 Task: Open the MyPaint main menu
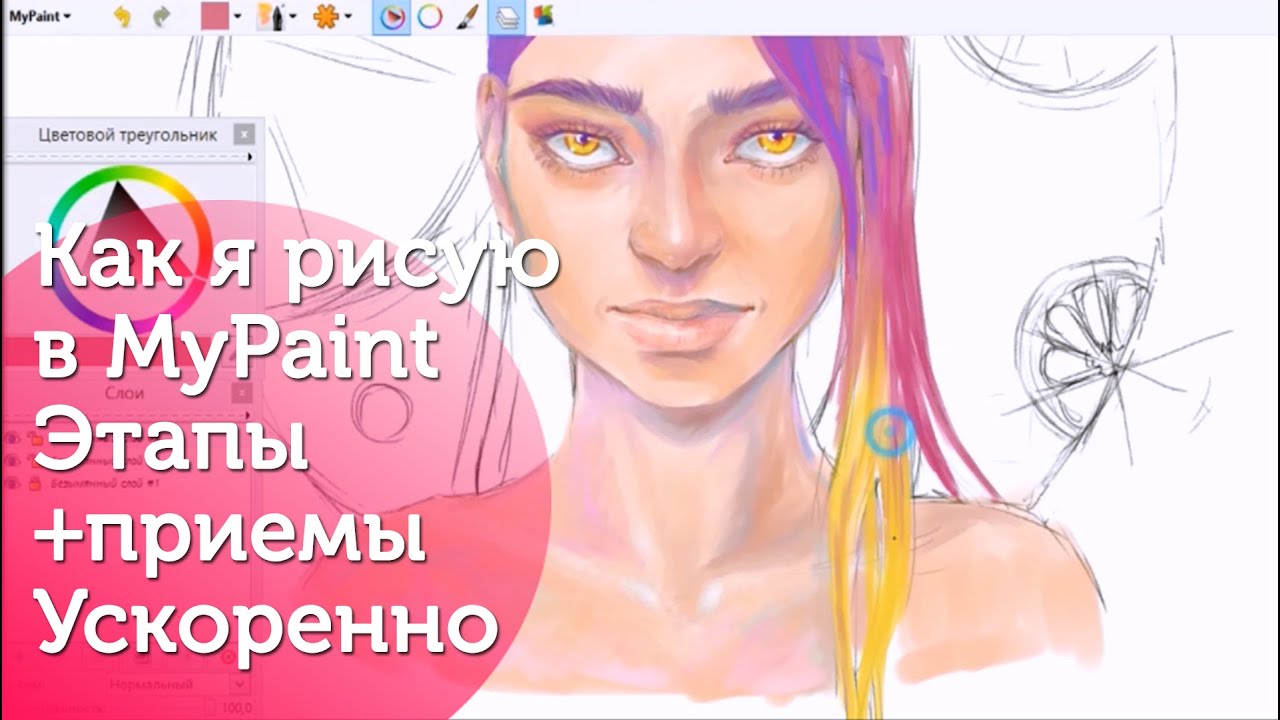[x=39, y=16]
